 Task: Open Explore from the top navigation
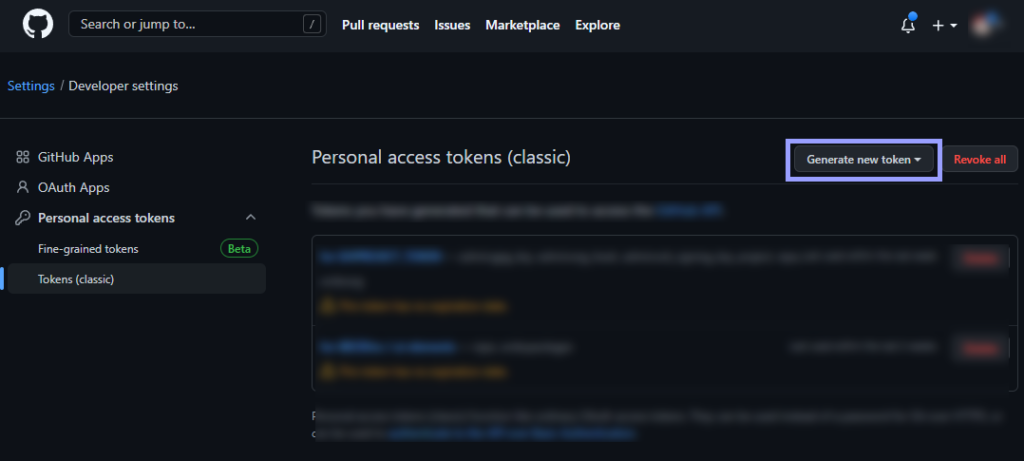pos(598,25)
